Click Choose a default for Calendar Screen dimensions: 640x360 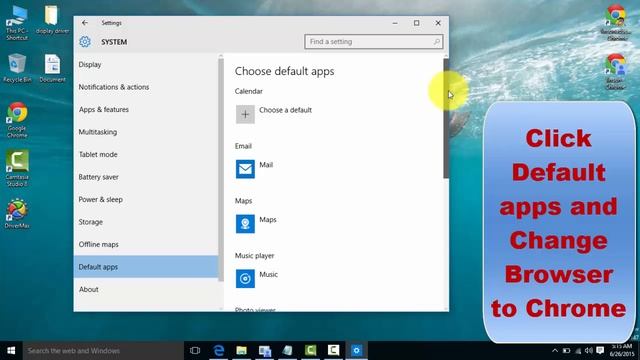285,110
